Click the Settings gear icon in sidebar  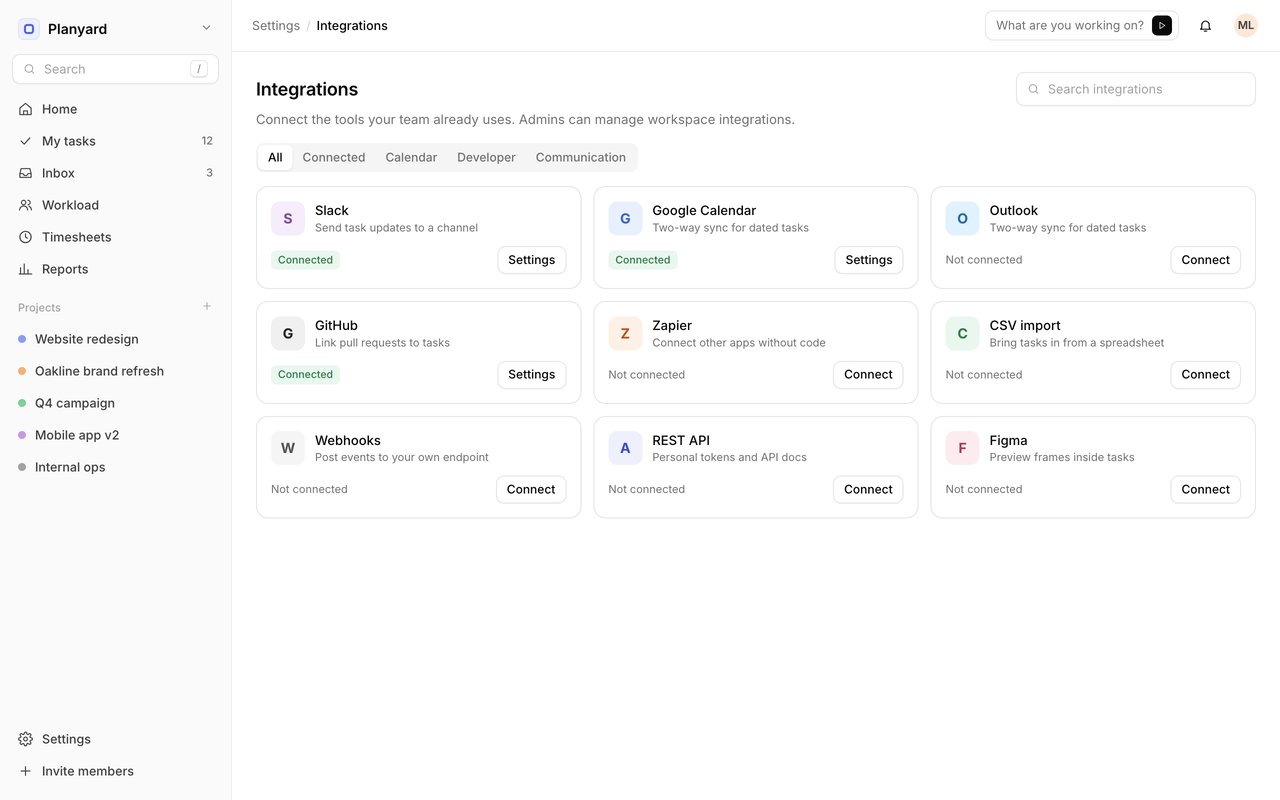pyautogui.click(x=26, y=739)
